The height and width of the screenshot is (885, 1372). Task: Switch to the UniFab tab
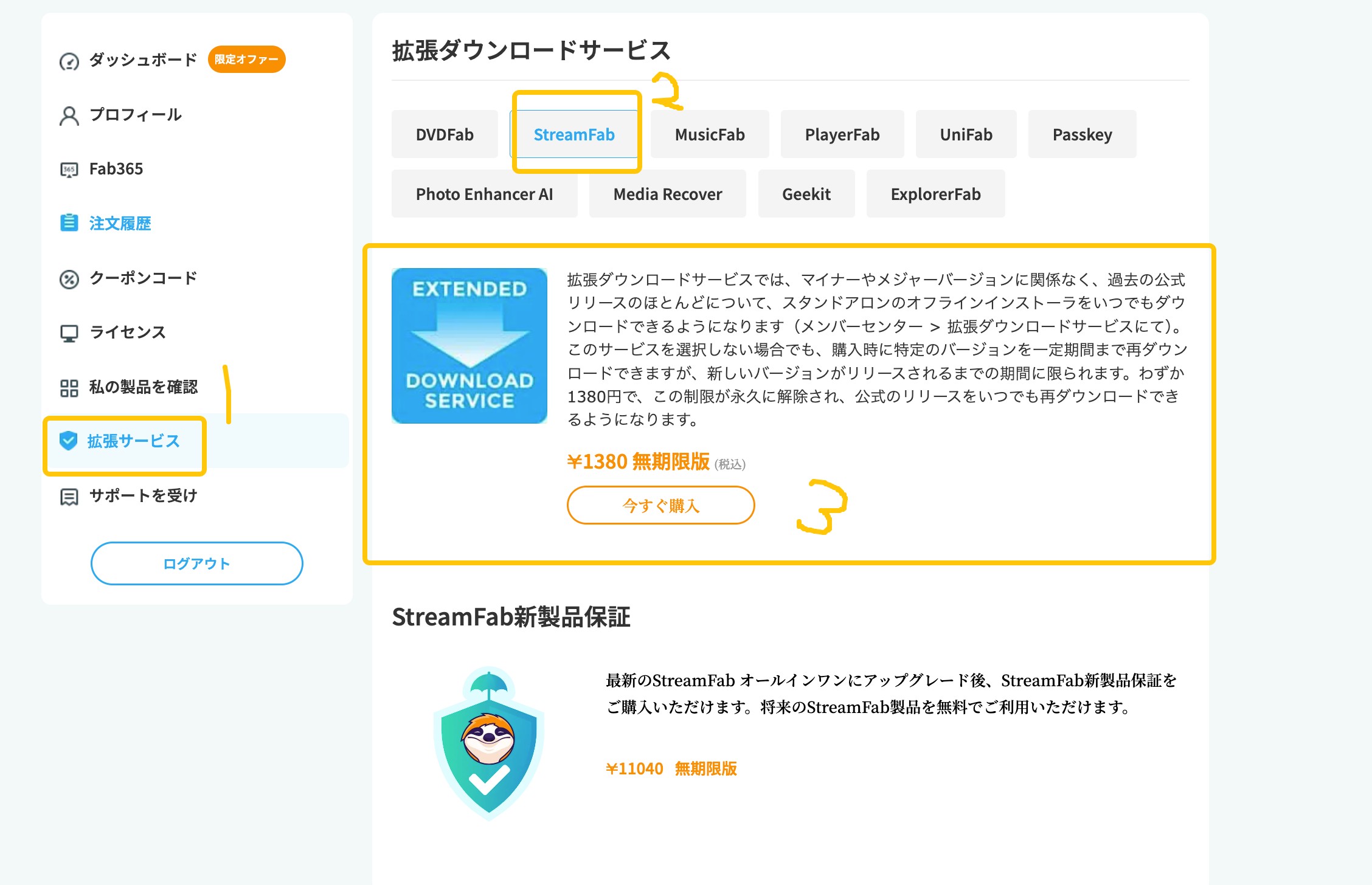click(966, 134)
